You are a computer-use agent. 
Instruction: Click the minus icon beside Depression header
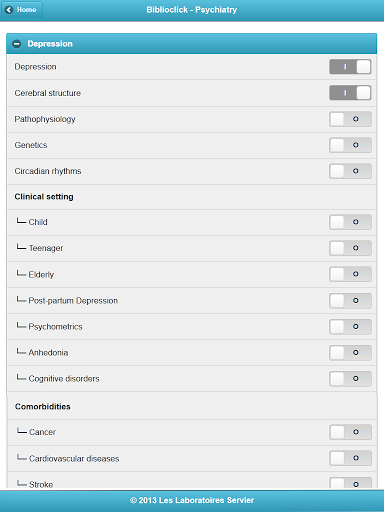17,44
